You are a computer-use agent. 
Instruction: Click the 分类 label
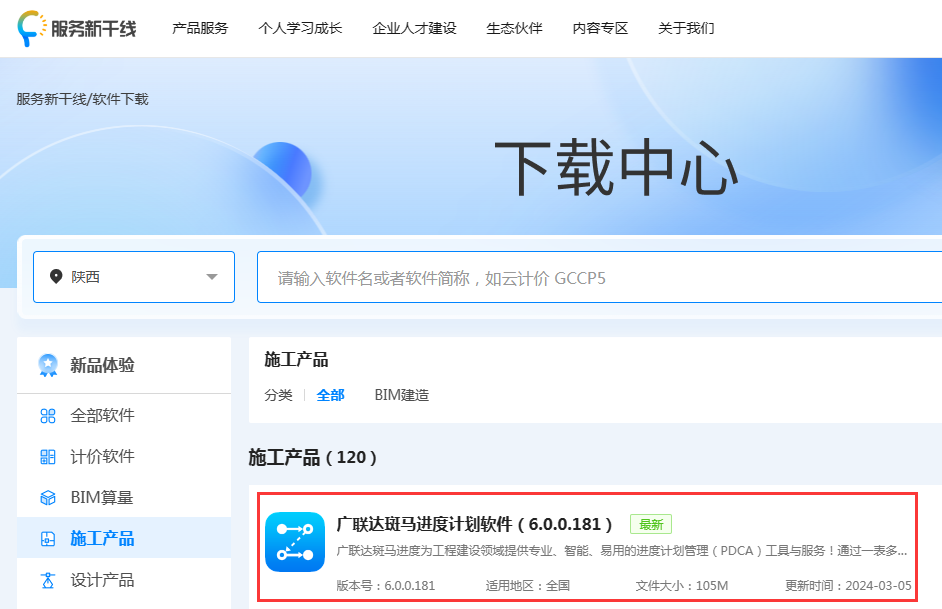point(278,395)
